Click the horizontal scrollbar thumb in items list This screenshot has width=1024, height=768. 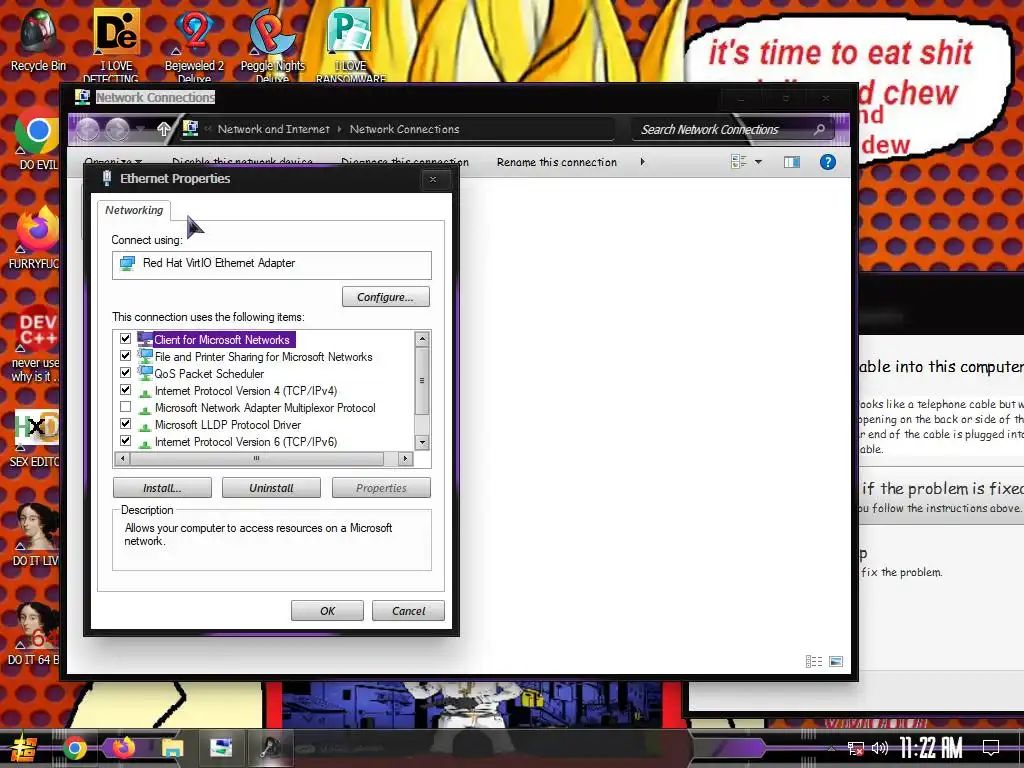(x=257, y=458)
